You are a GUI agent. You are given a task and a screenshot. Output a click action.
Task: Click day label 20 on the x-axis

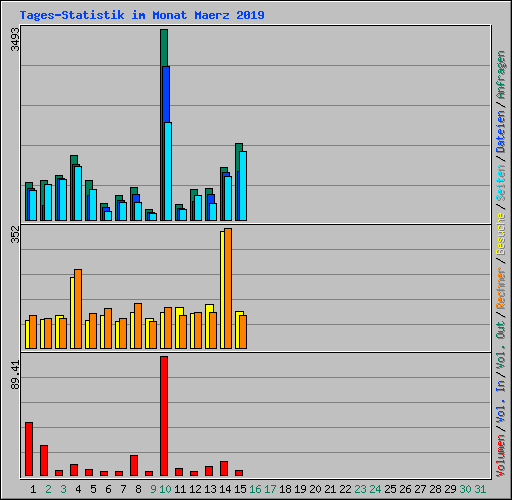315,489
